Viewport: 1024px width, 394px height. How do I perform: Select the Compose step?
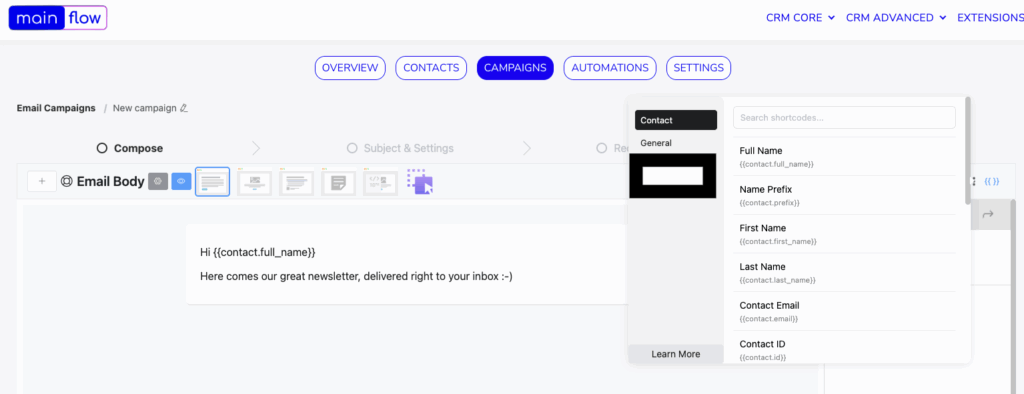130,148
